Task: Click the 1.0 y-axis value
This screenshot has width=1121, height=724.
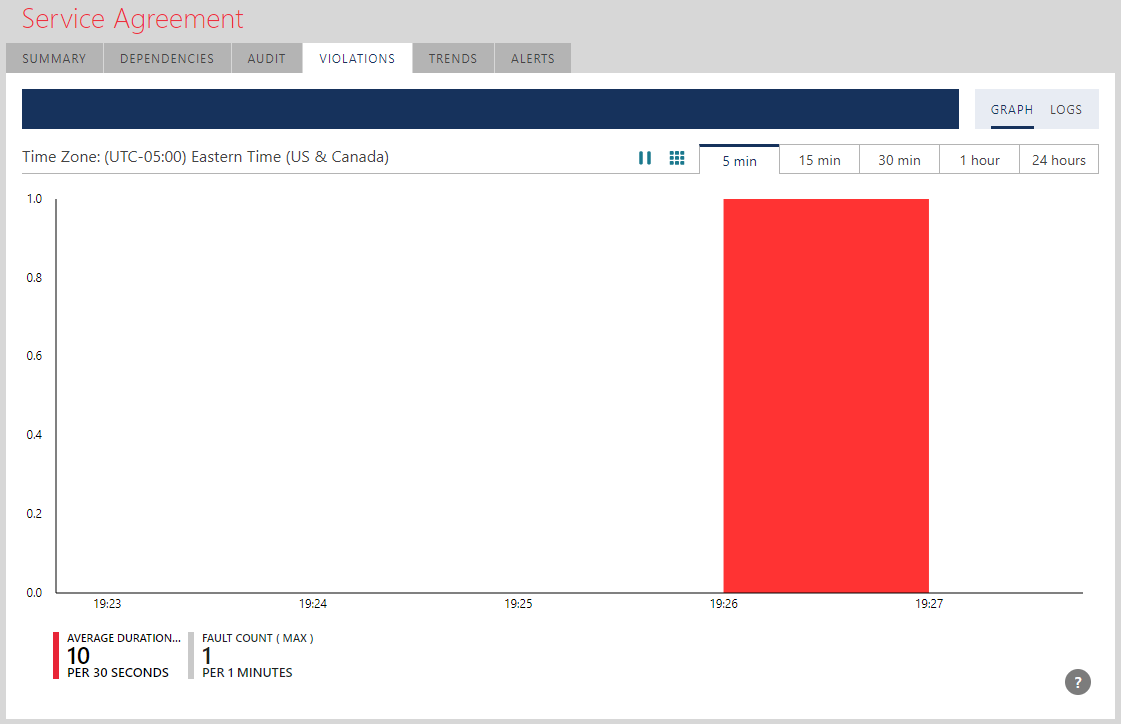Action: tap(34, 199)
